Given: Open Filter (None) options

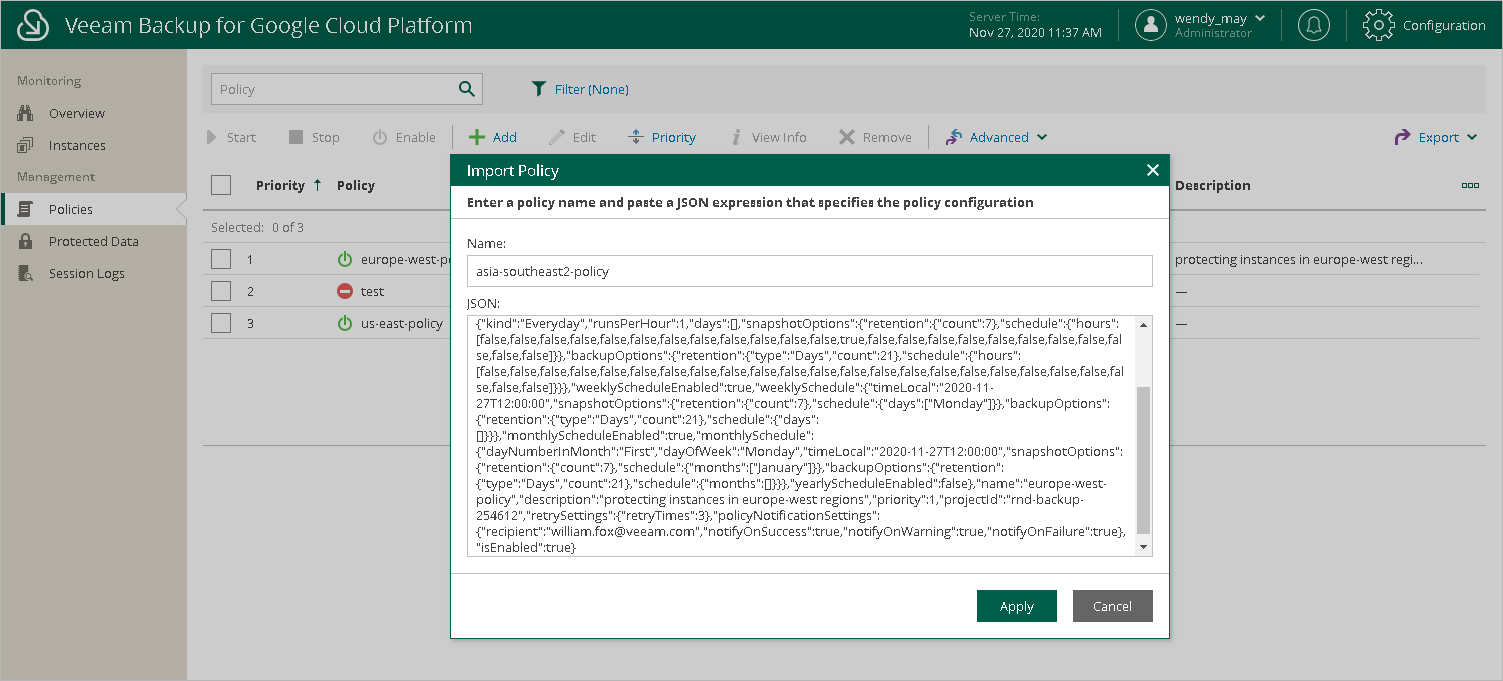Looking at the screenshot, I should click(x=580, y=89).
